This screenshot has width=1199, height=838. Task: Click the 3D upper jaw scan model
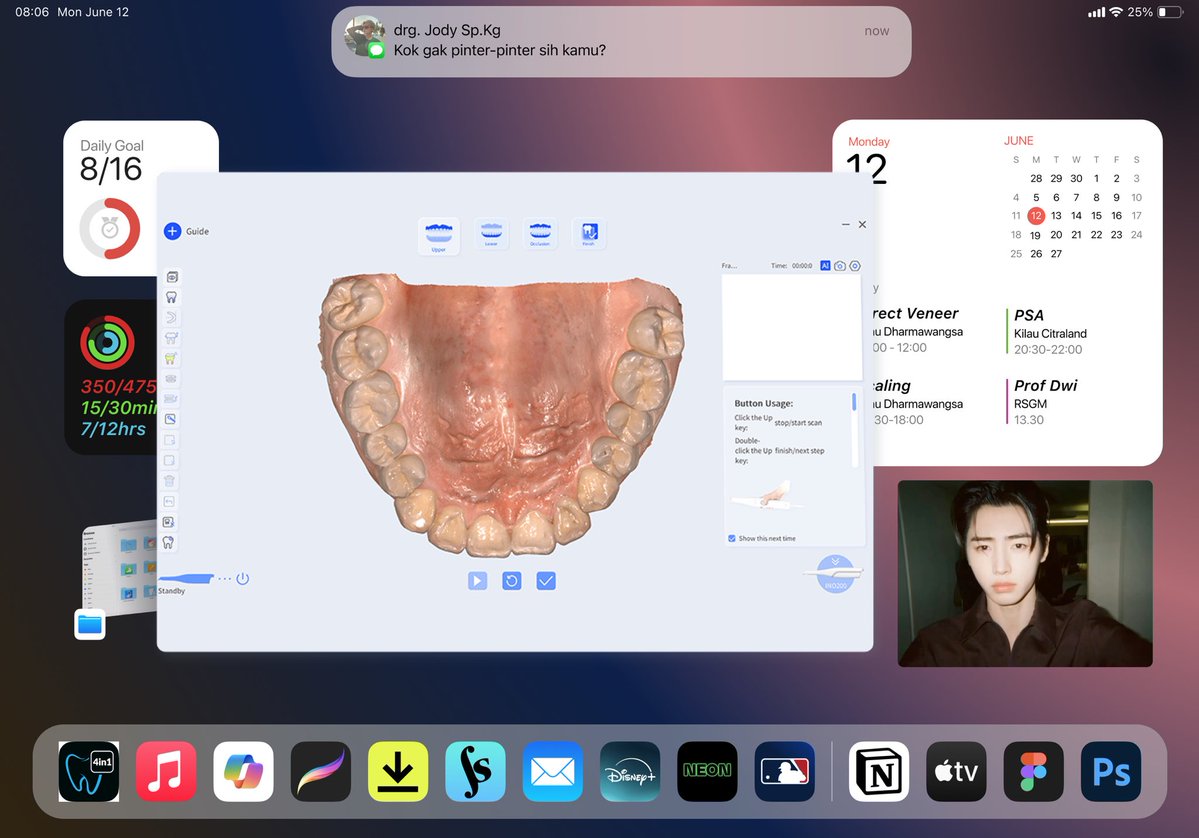tap(502, 413)
